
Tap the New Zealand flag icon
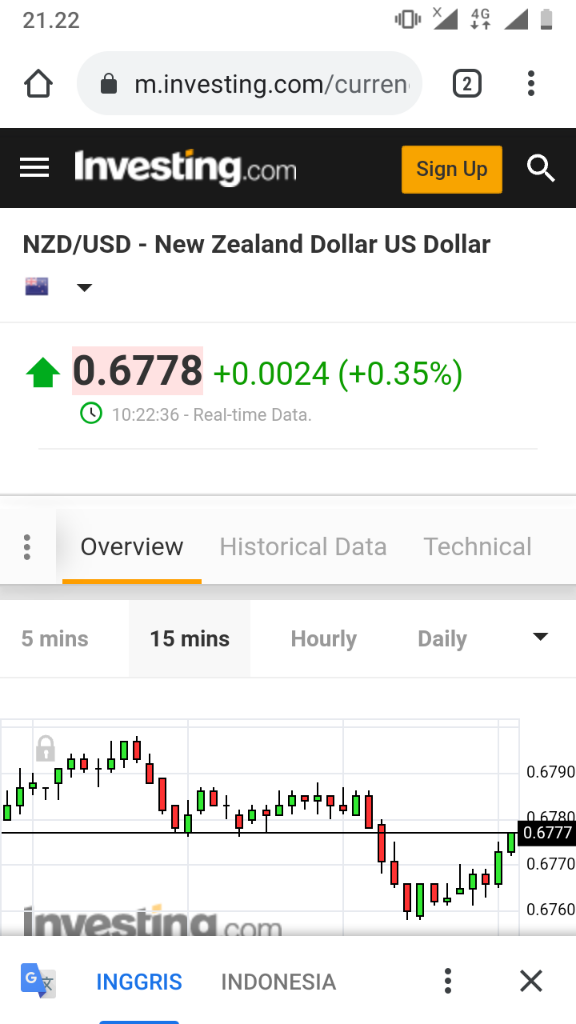click(37, 287)
